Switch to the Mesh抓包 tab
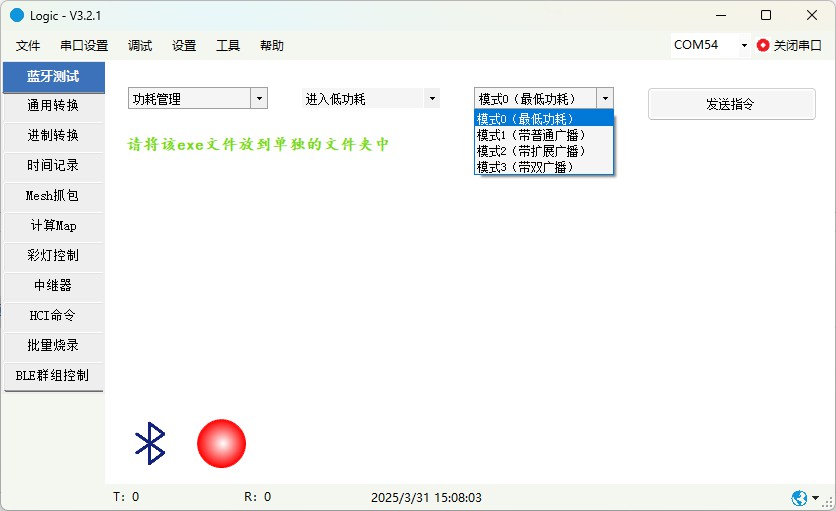Viewport: 836px width, 511px height. pyautogui.click(x=53, y=196)
